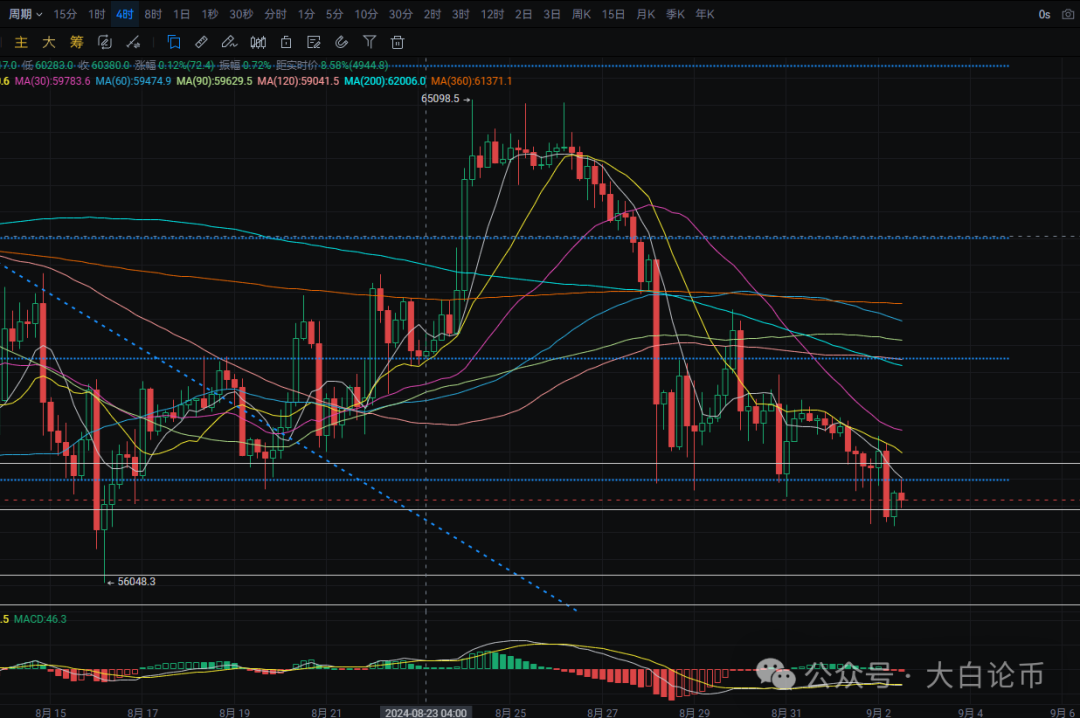
Task: Switch to the 2日 timeframe
Action: 523,14
